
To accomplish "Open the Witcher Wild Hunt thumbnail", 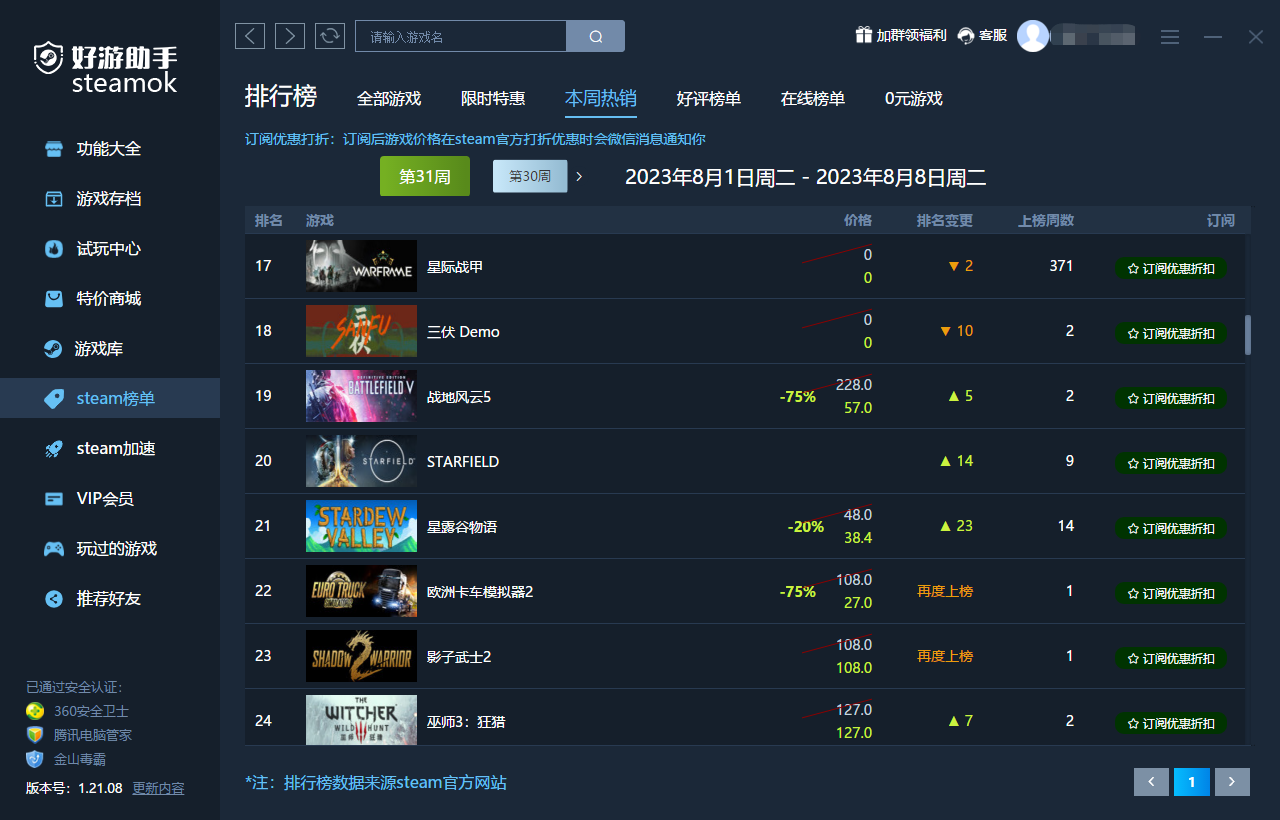I will pos(361,720).
